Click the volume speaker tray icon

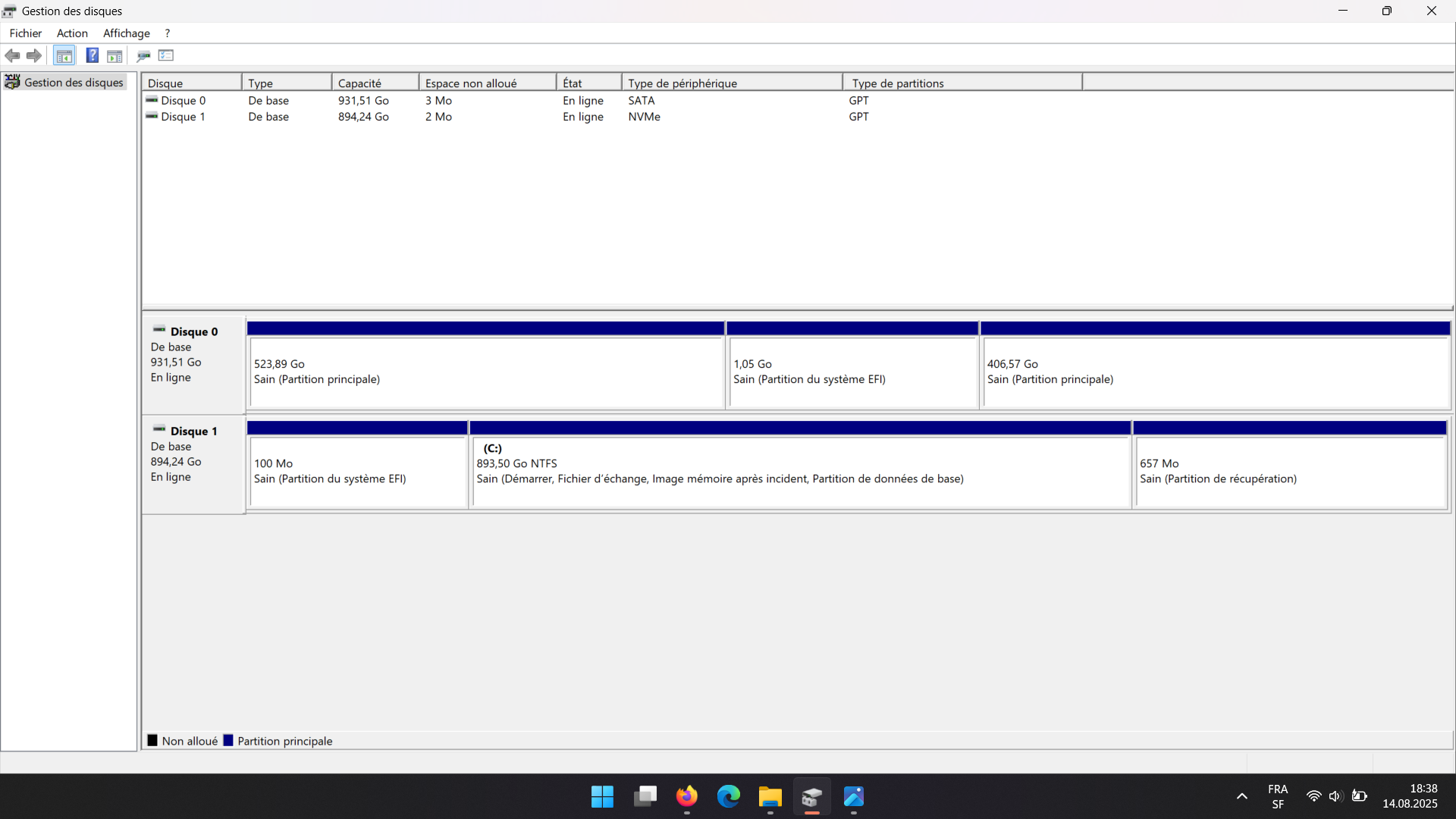tap(1335, 796)
